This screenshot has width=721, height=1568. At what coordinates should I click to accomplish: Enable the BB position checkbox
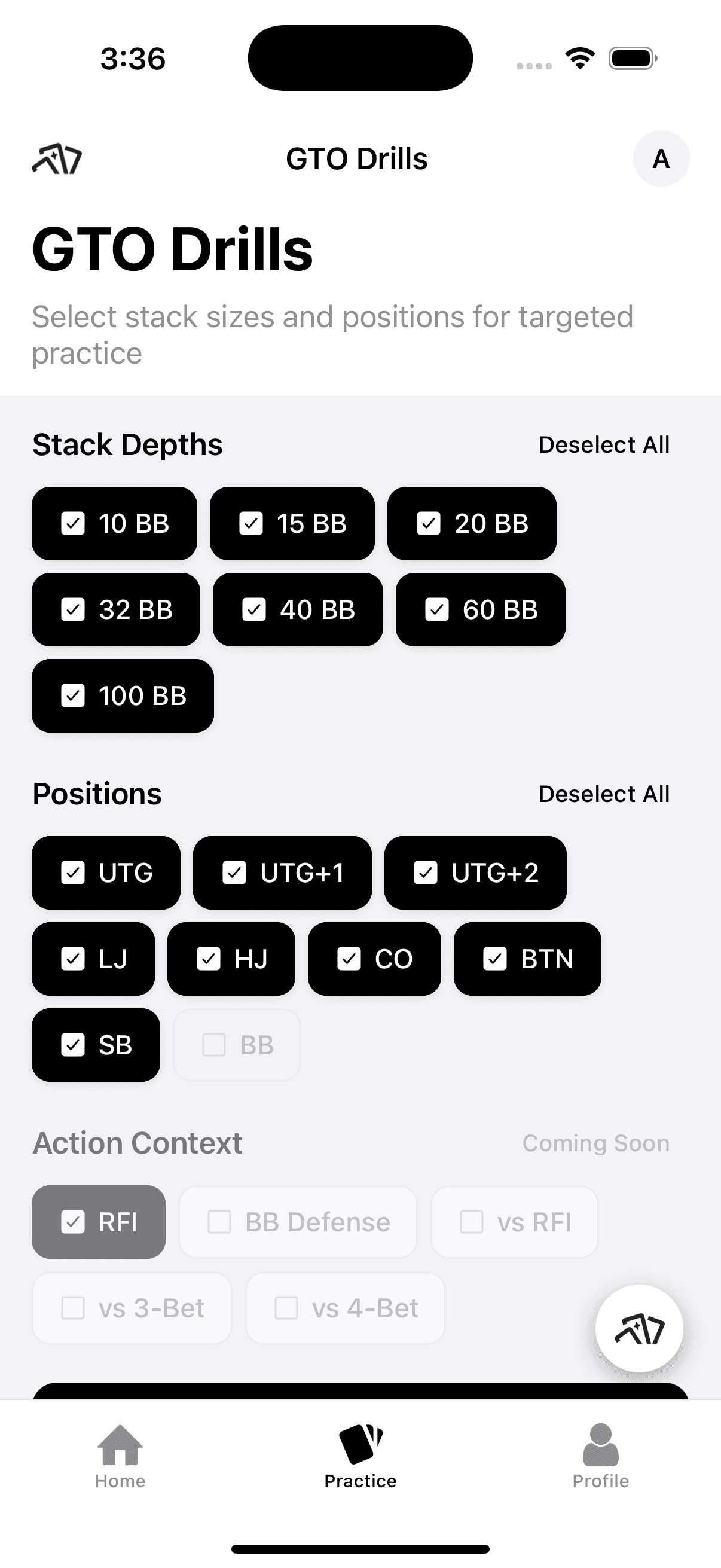click(x=237, y=1045)
